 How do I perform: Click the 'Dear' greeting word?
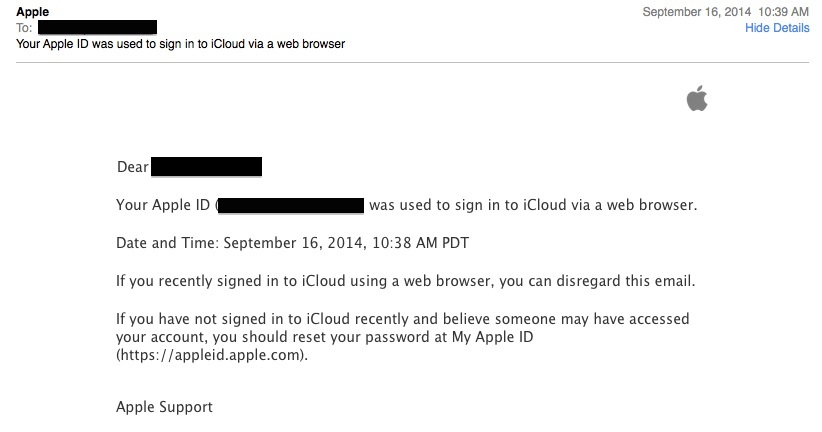pyautogui.click(x=133, y=167)
